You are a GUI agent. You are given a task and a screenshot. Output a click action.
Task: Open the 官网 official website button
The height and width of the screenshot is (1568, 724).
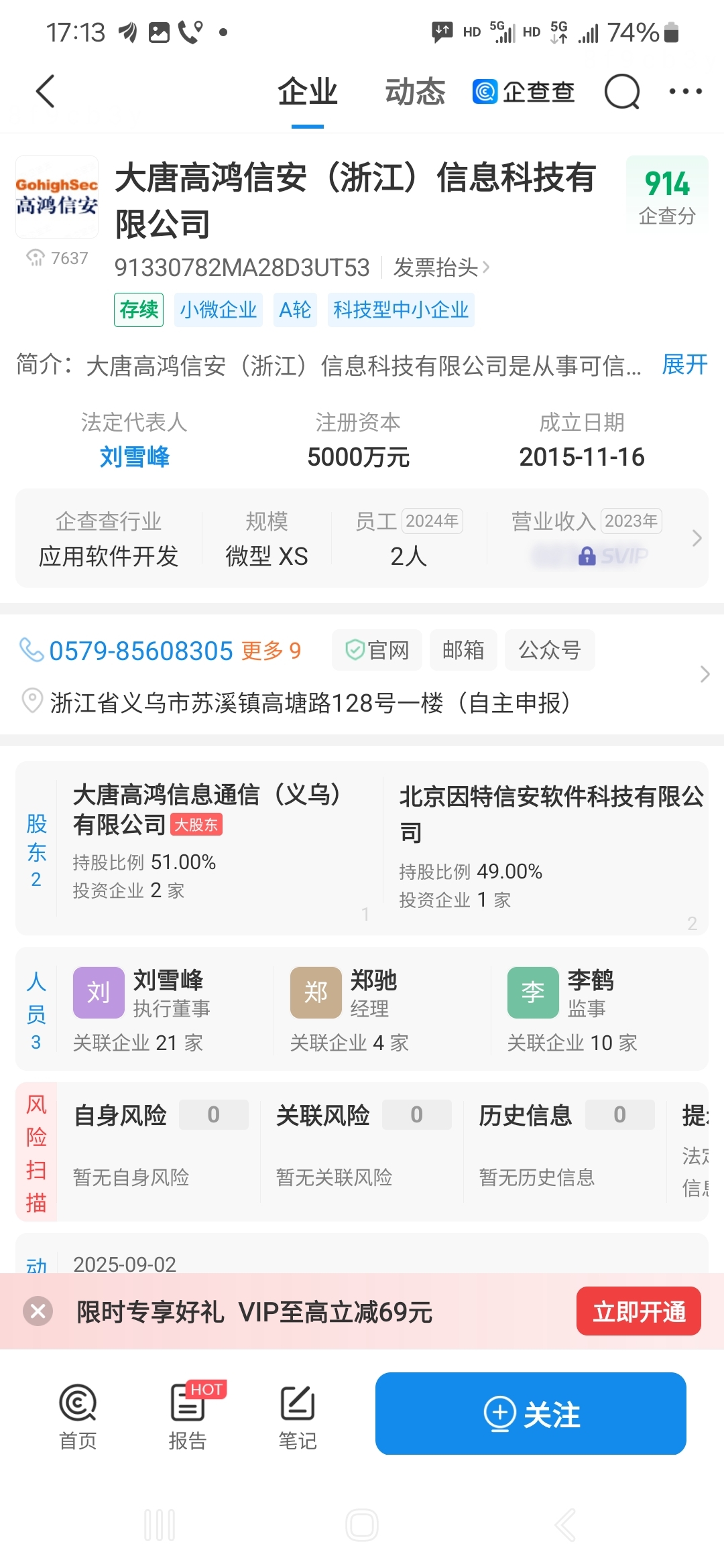(x=377, y=650)
